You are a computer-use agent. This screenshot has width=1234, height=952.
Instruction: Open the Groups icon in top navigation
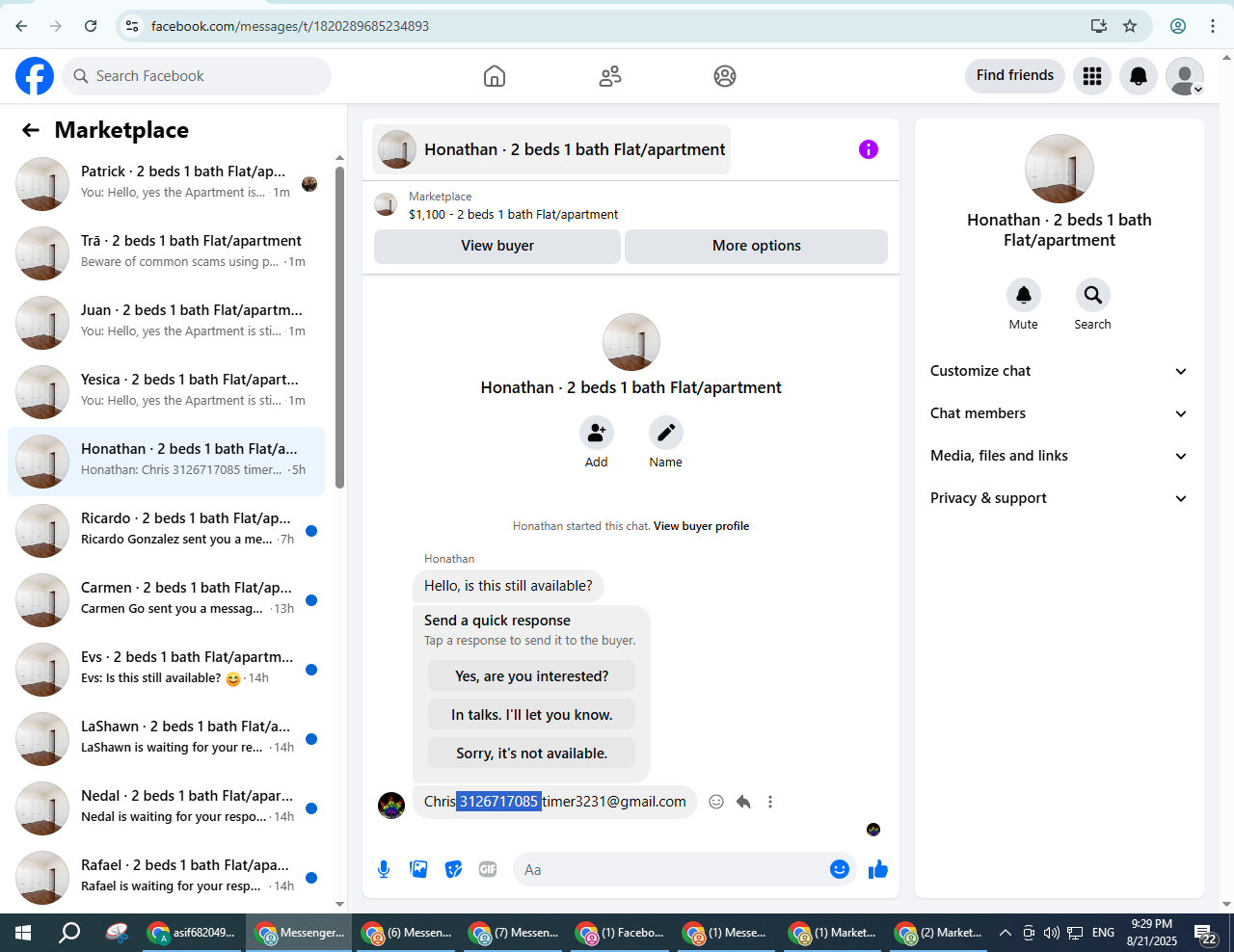725,76
